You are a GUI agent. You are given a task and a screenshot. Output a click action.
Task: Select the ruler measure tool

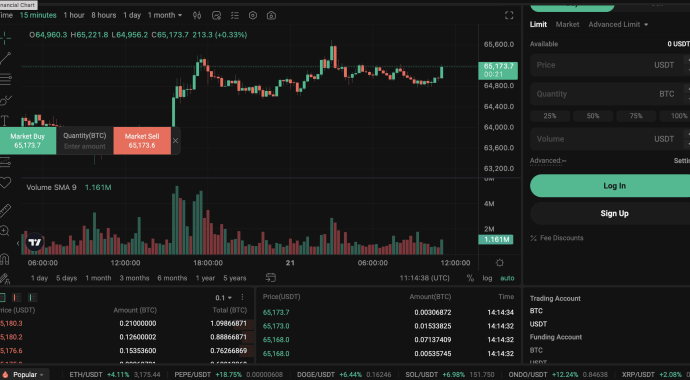point(5,211)
